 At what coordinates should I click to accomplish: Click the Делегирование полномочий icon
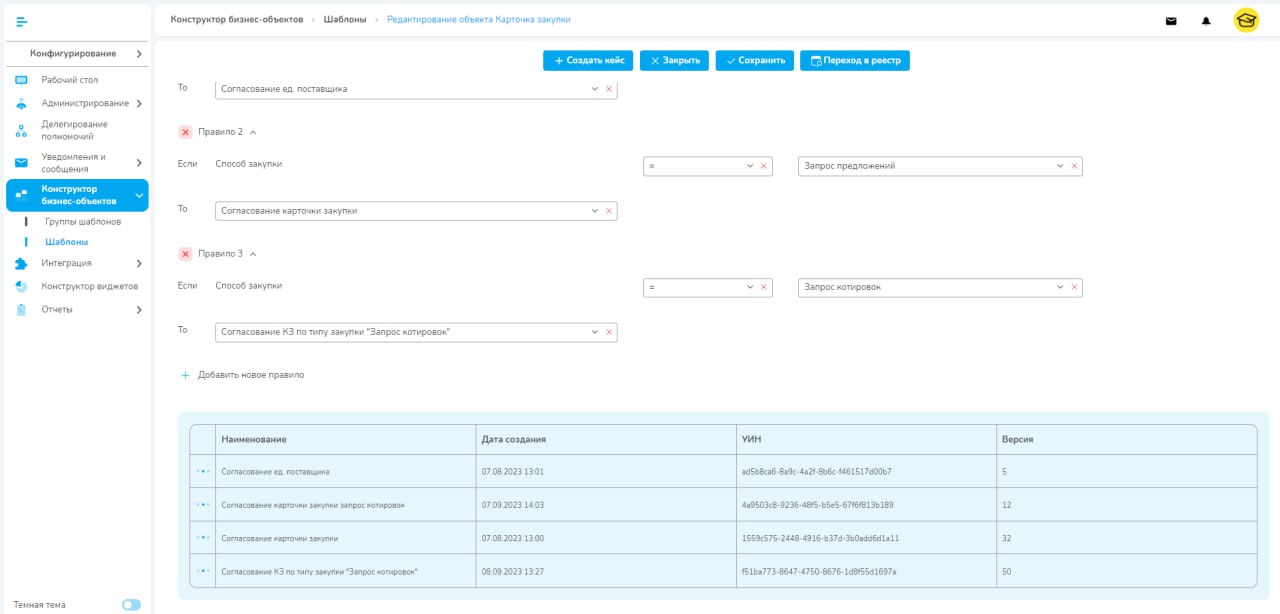(x=21, y=131)
